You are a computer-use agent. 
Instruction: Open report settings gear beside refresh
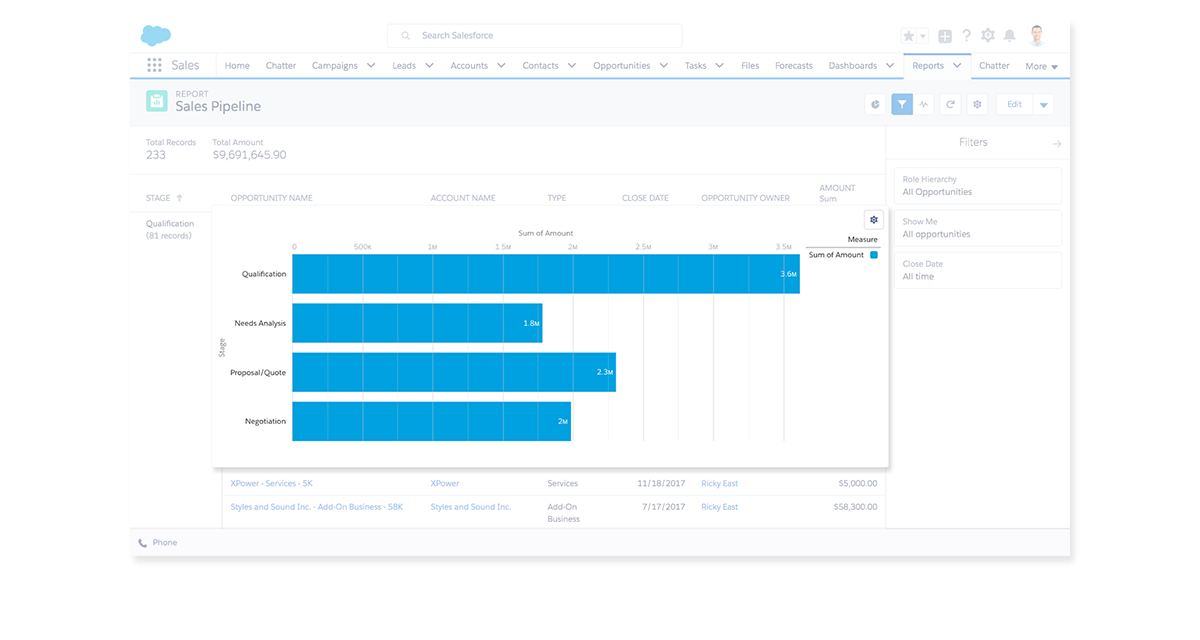(977, 104)
